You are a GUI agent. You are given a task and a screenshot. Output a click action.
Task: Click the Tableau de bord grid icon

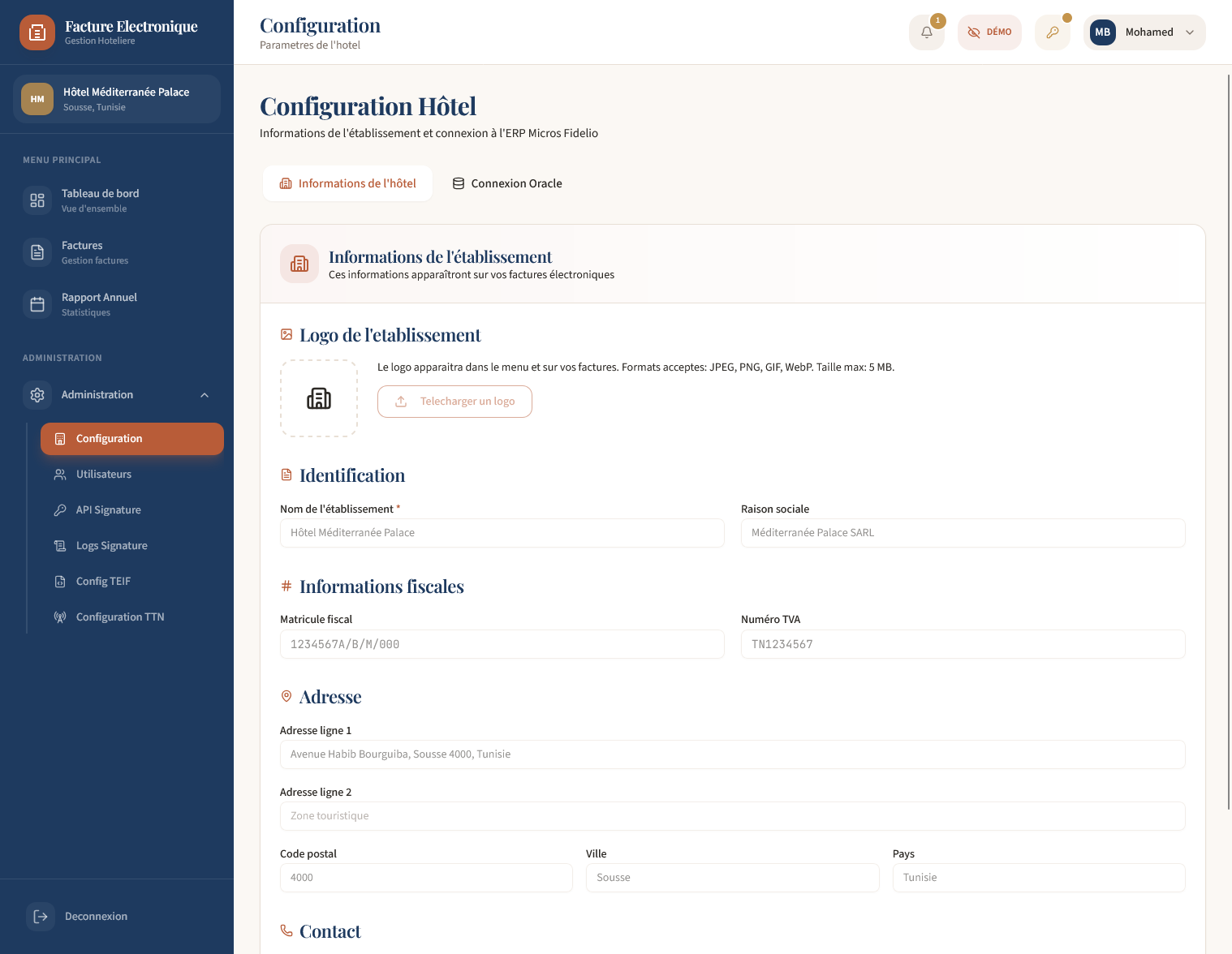[37, 200]
